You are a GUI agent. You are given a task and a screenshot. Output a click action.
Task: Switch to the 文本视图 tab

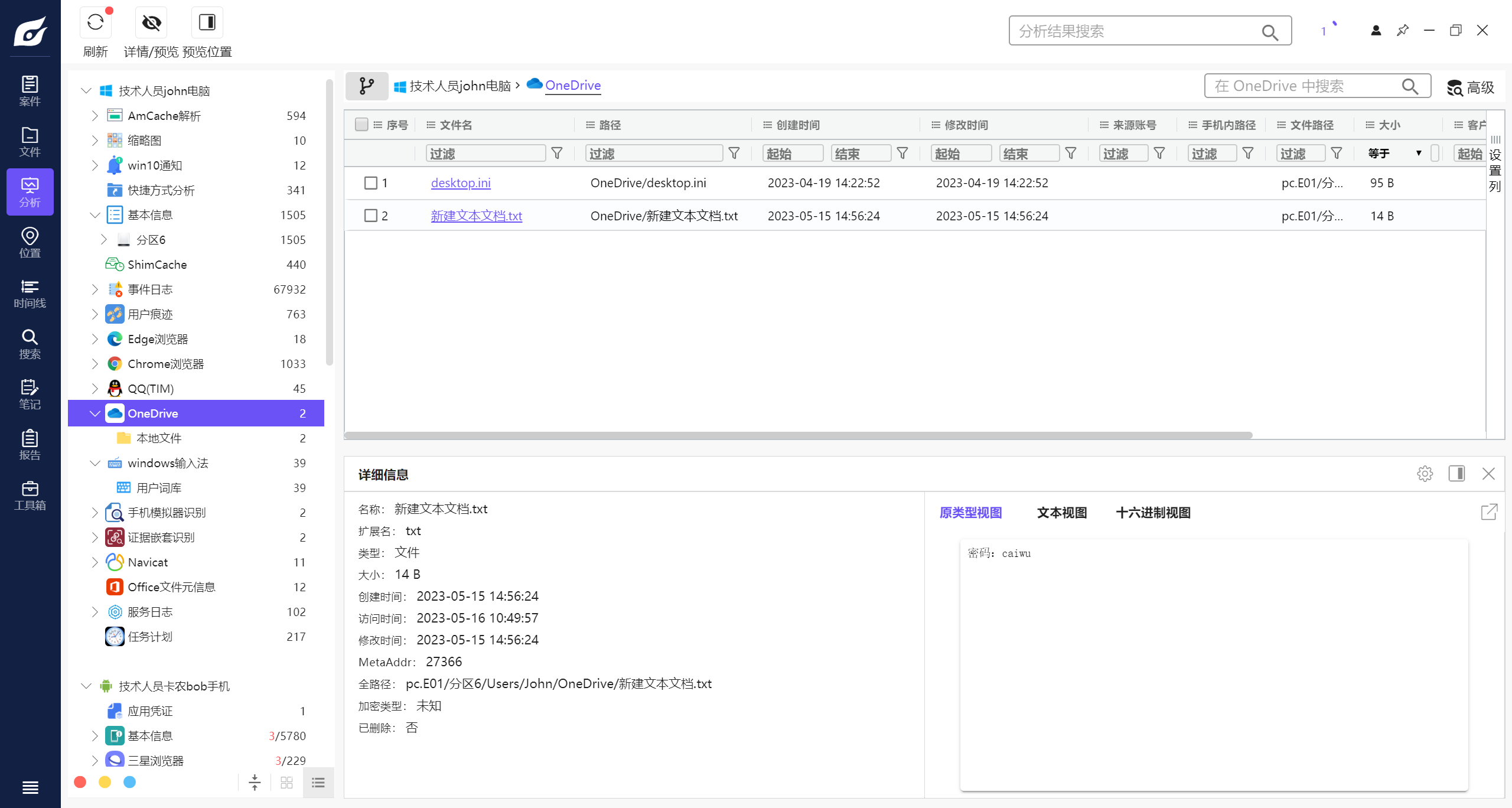[x=1061, y=512]
